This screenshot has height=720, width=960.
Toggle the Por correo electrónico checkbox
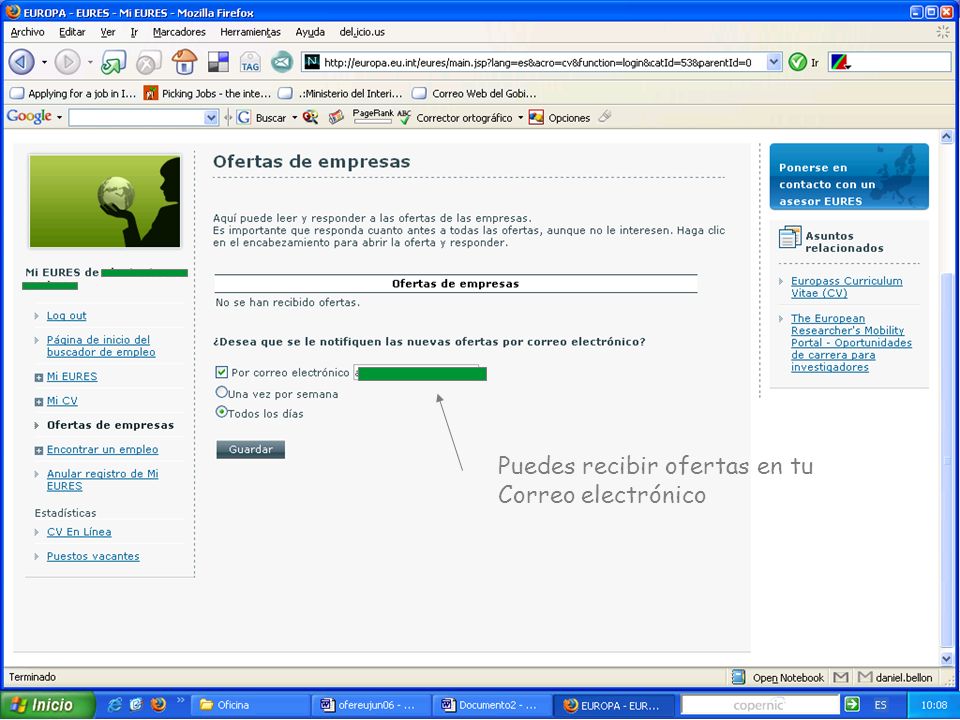pos(222,372)
